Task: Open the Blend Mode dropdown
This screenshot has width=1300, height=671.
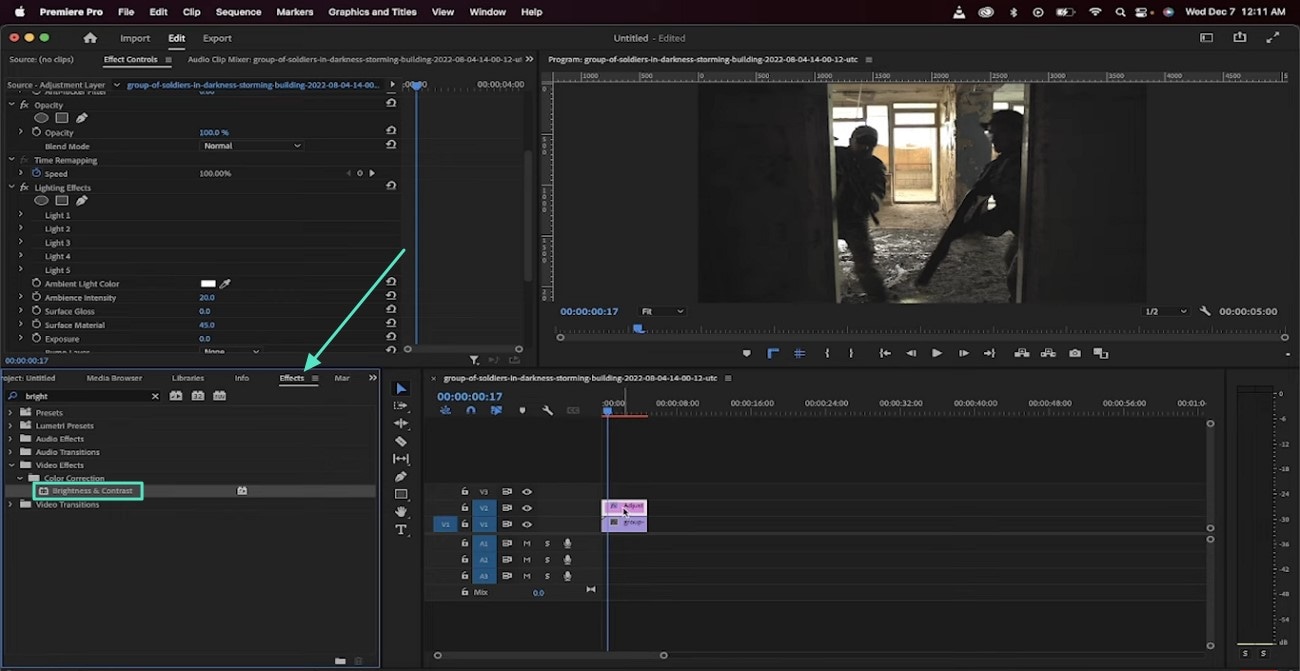Action: pos(251,146)
